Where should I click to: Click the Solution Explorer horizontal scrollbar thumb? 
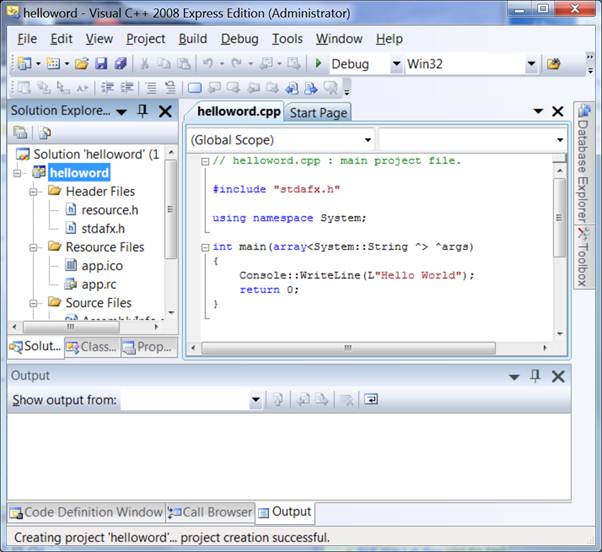click(x=71, y=327)
